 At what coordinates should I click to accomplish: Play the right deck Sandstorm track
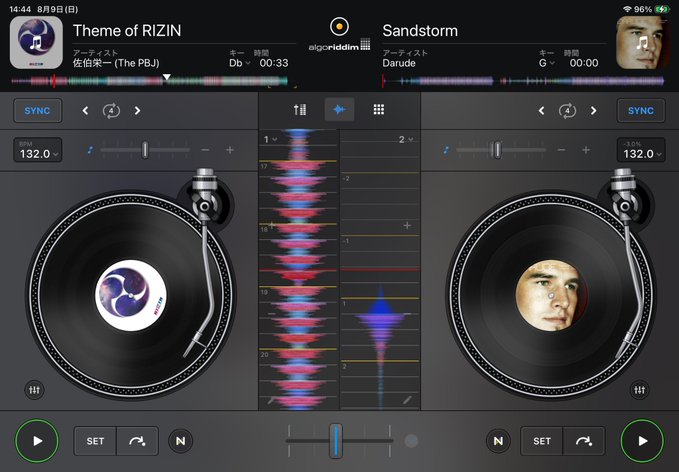pyautogui.click(x=642, y=441)
